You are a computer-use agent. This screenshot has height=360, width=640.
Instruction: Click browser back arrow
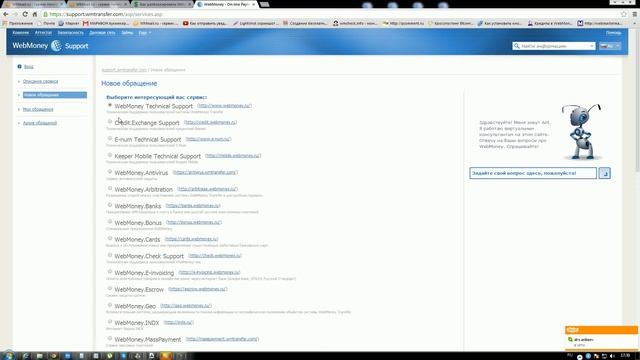pos(6,14)
